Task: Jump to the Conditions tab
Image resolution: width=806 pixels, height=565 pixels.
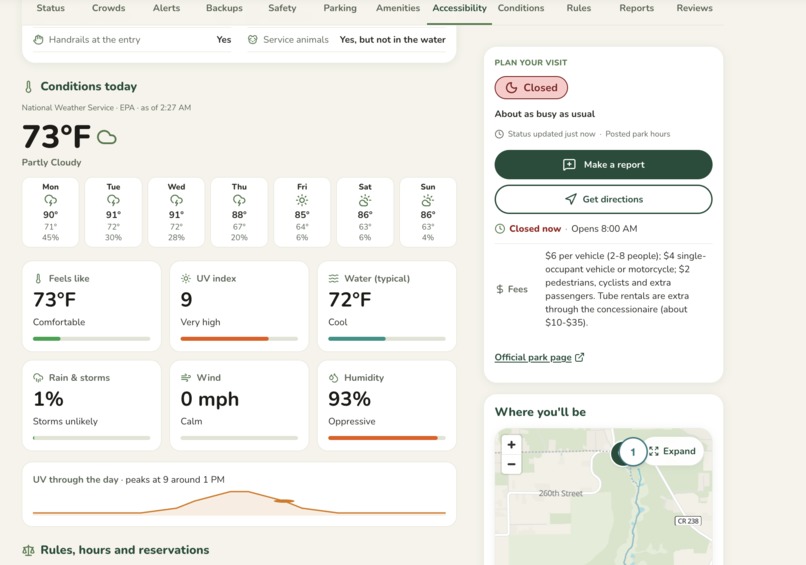Action: coord(521,8)
